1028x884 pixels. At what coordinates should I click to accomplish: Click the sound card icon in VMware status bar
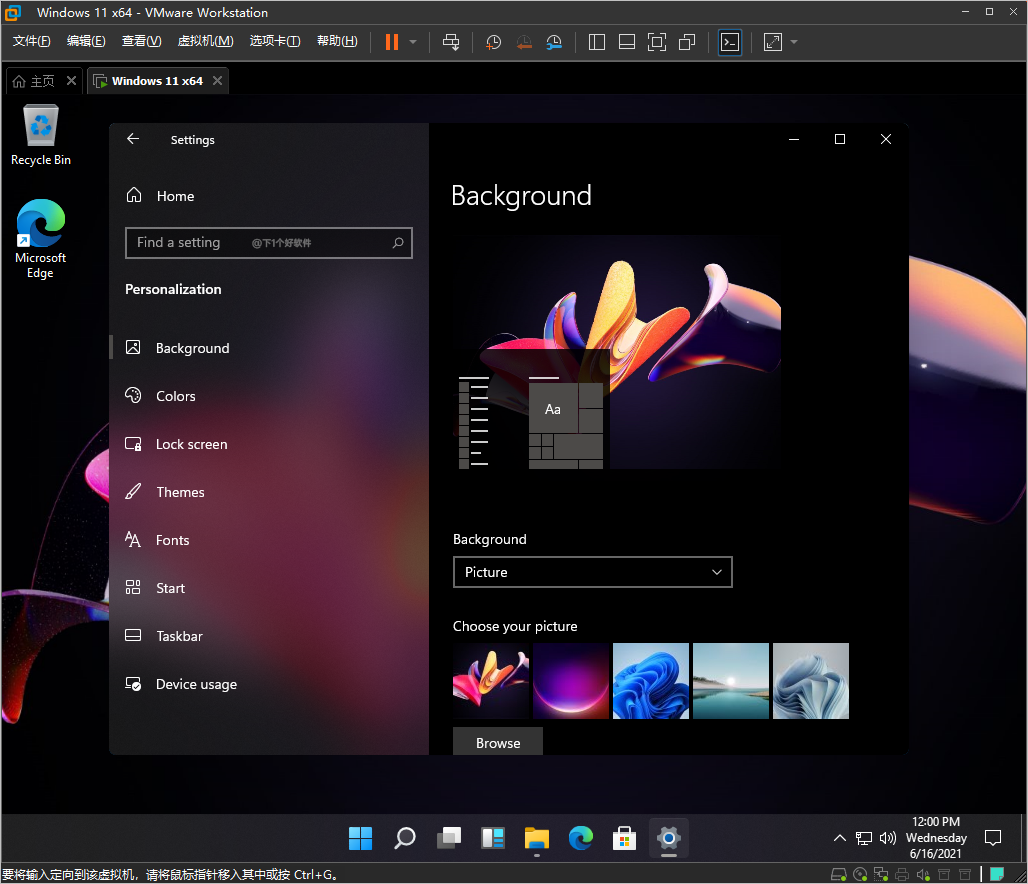[923, 873]
